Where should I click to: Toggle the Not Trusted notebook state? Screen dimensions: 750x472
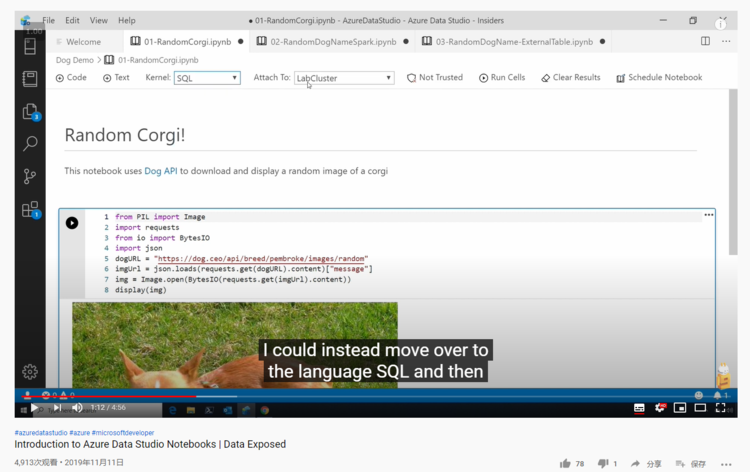point(435,77)
